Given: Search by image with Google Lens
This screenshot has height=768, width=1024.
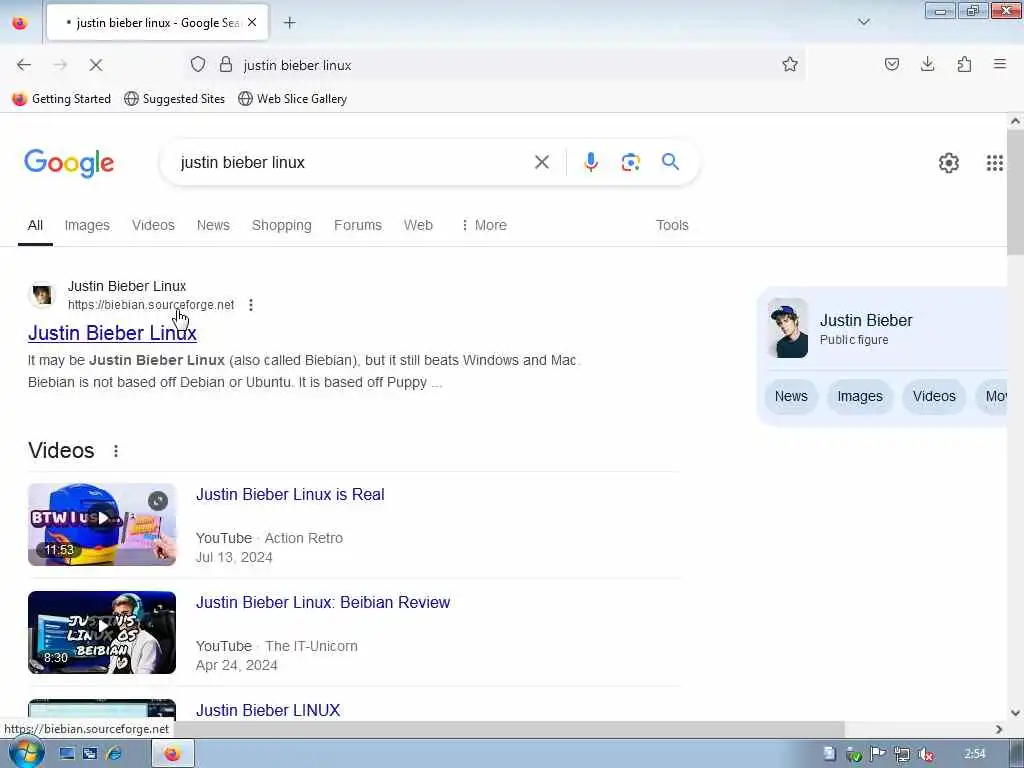Looking at the screenshot, I should click(x=630, y=162).
